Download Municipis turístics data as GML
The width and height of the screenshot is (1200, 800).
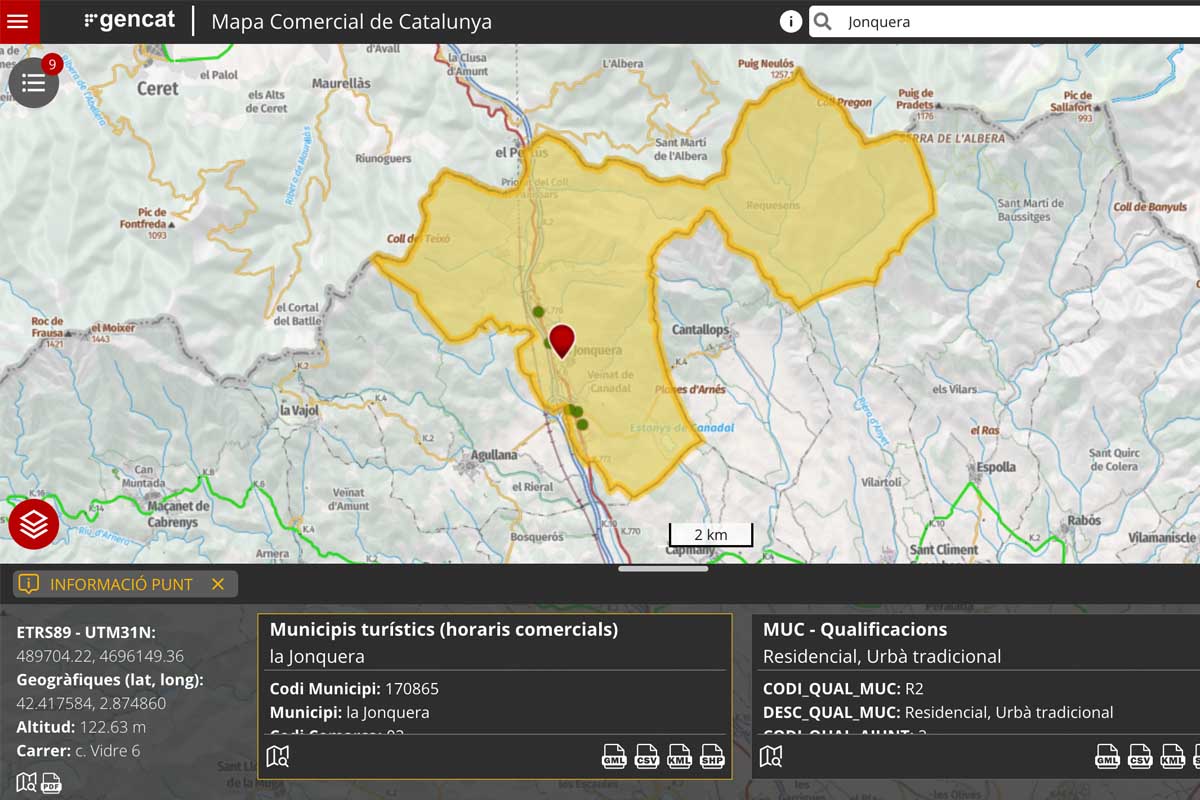[613, 756]
